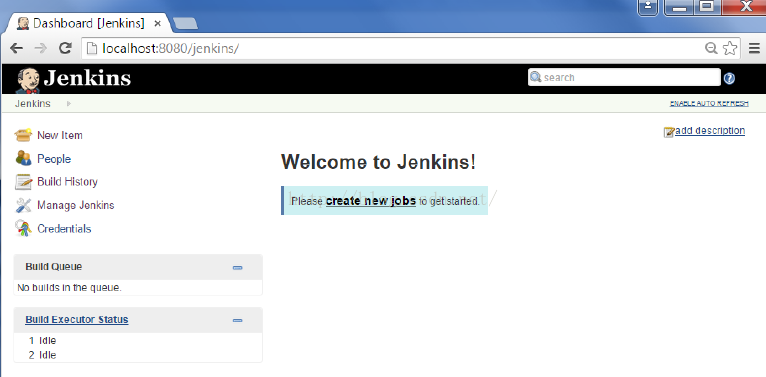This screenshot has height=377, width=766.
Task: Click the People icon in sidebar
Action: tap(23, 158)
